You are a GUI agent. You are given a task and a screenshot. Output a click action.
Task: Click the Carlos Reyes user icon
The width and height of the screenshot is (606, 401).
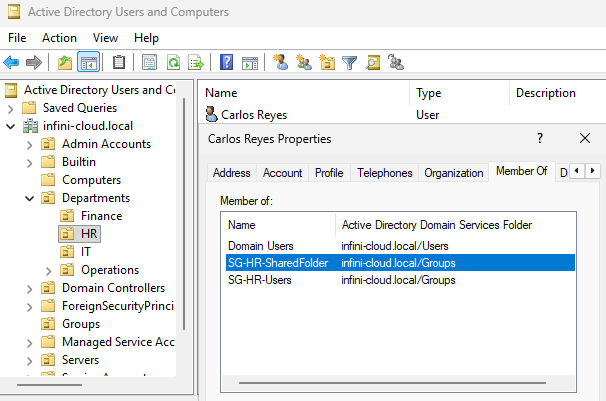211,114
